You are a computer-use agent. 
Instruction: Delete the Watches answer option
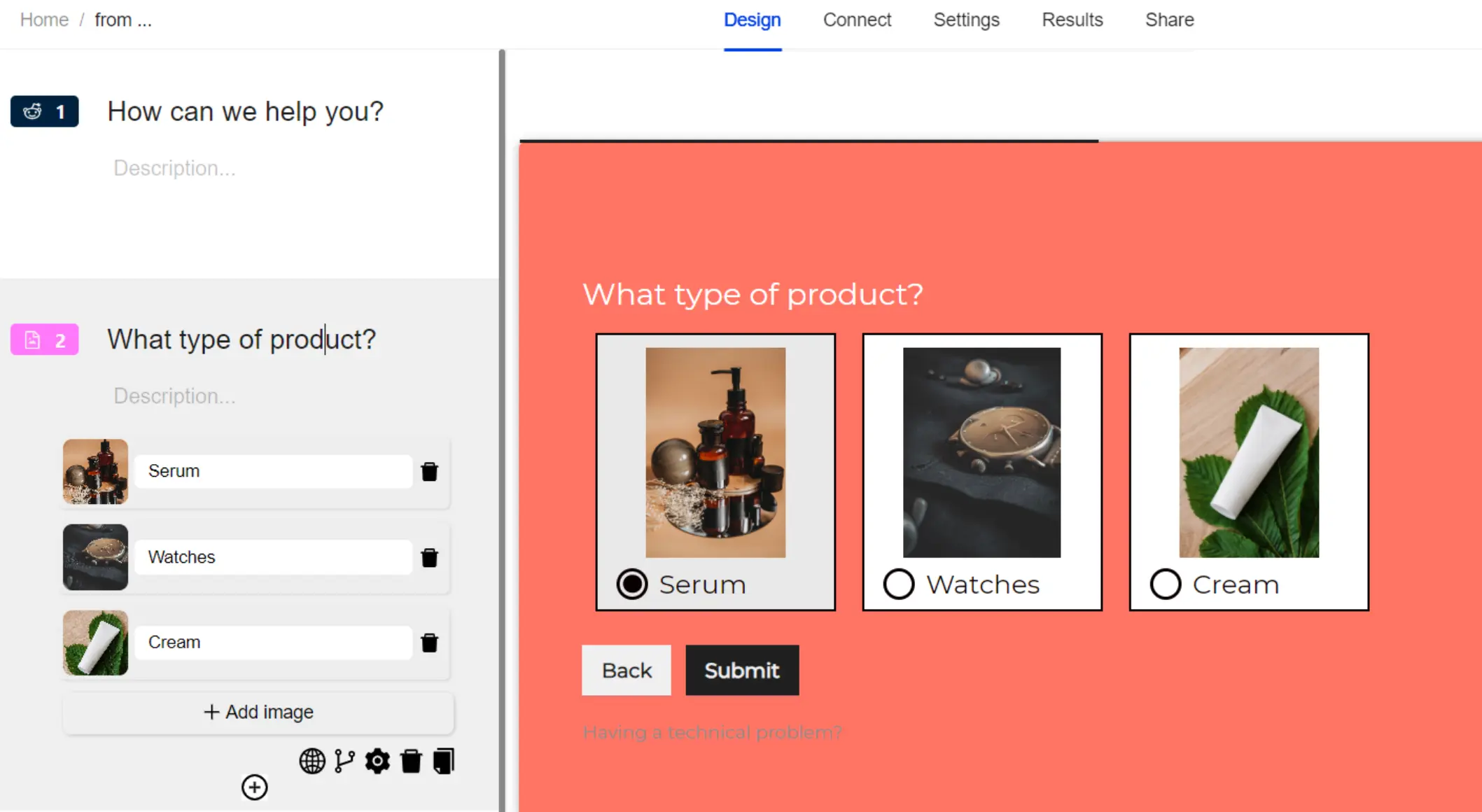tap(429, 557)
